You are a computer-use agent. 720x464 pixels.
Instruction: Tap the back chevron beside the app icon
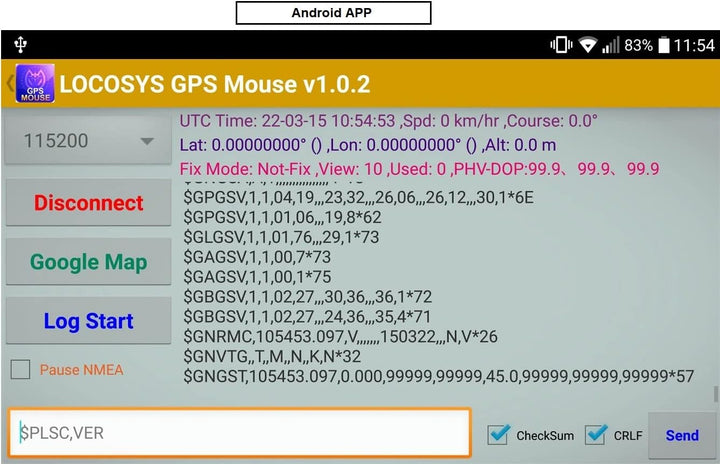10,84
